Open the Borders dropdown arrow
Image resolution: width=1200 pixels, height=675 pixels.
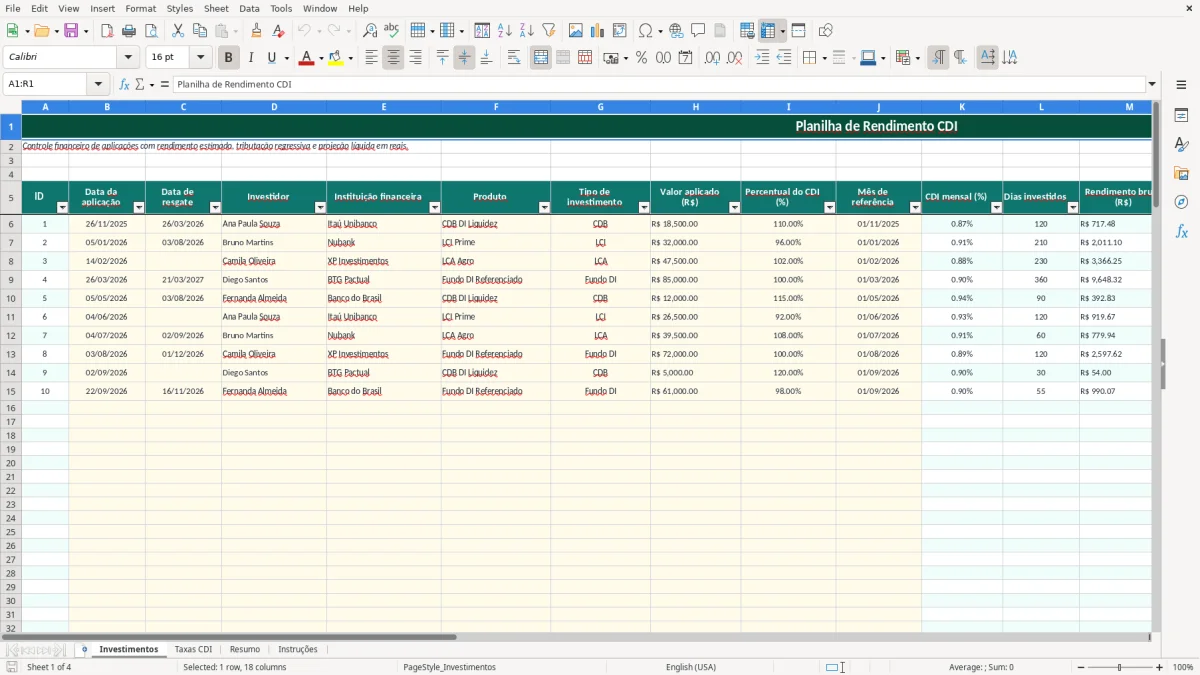[x=824, y=58]
